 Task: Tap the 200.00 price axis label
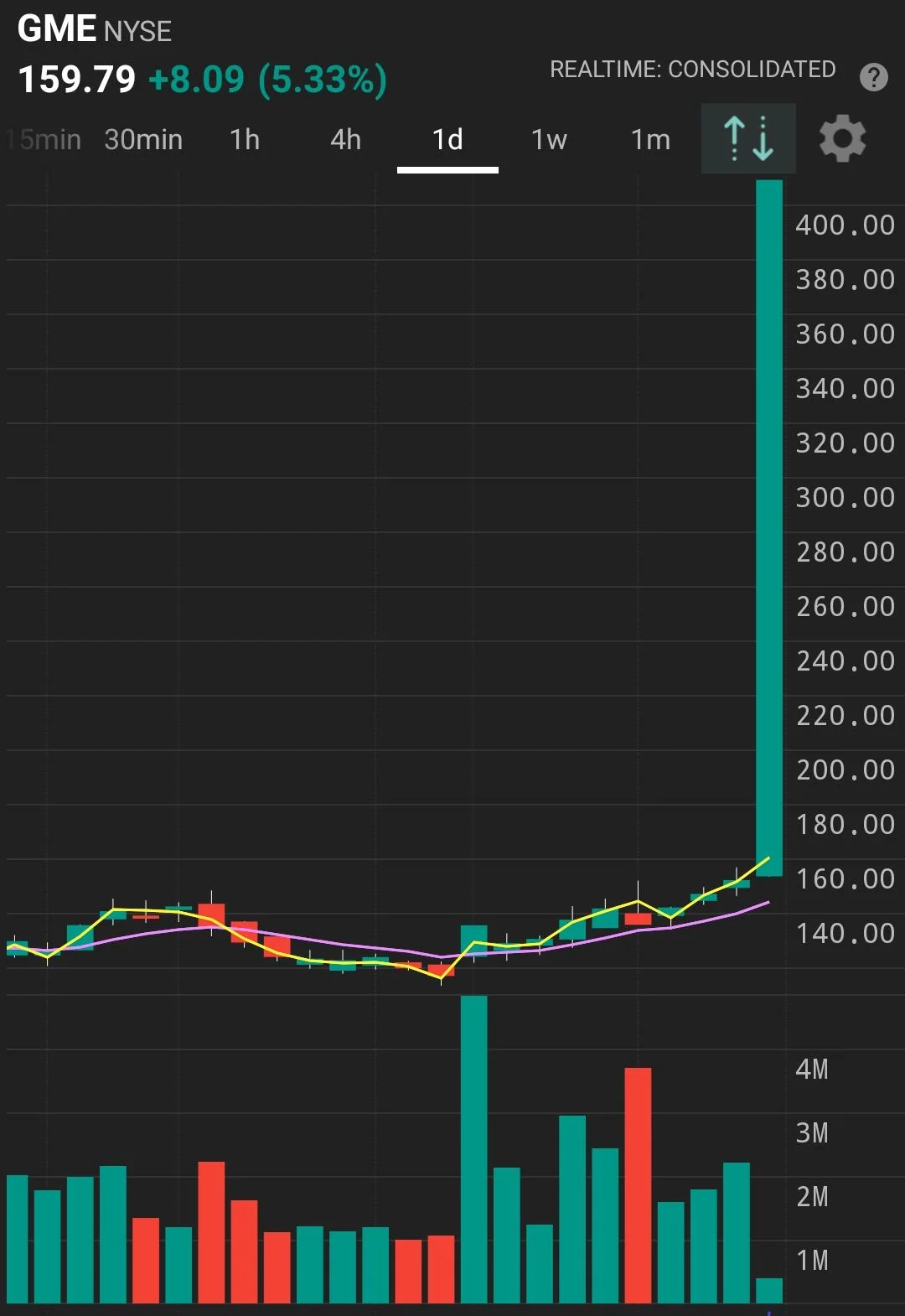846,769
